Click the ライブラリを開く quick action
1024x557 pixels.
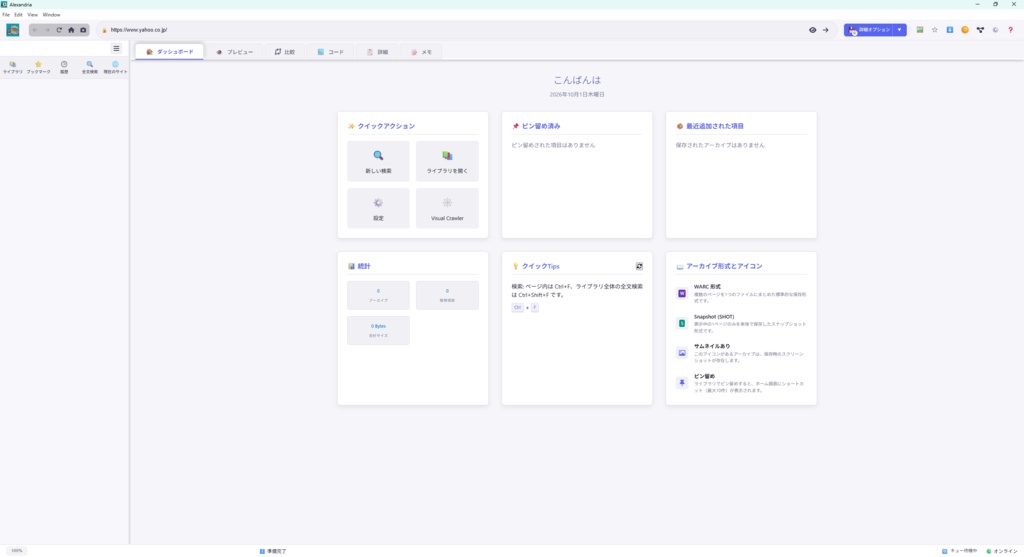pos(447,161)
